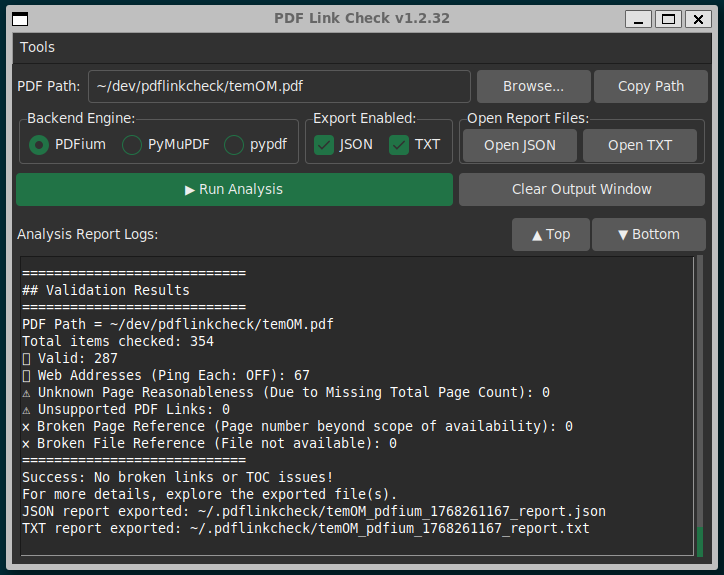Close the PDF Link Check window

coord(698,19)
